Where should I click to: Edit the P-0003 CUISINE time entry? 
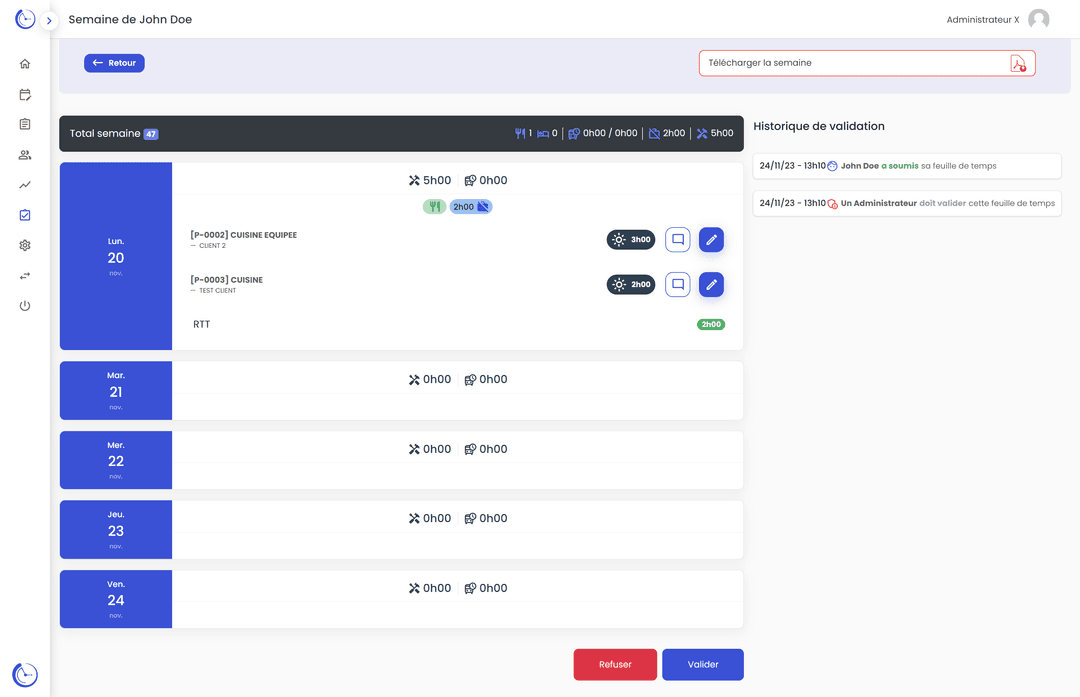711,285
